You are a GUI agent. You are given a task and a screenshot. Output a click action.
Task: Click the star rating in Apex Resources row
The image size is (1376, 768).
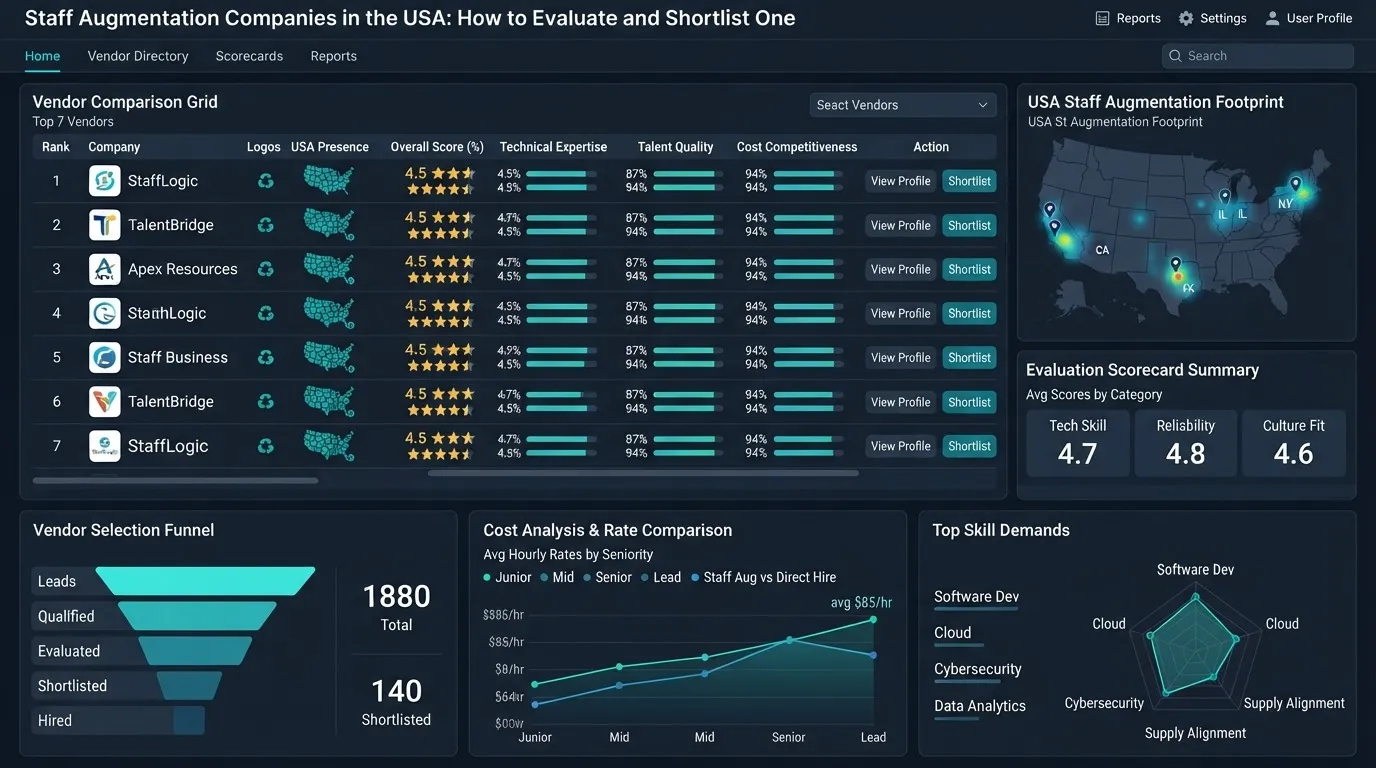tap(440, 269)
